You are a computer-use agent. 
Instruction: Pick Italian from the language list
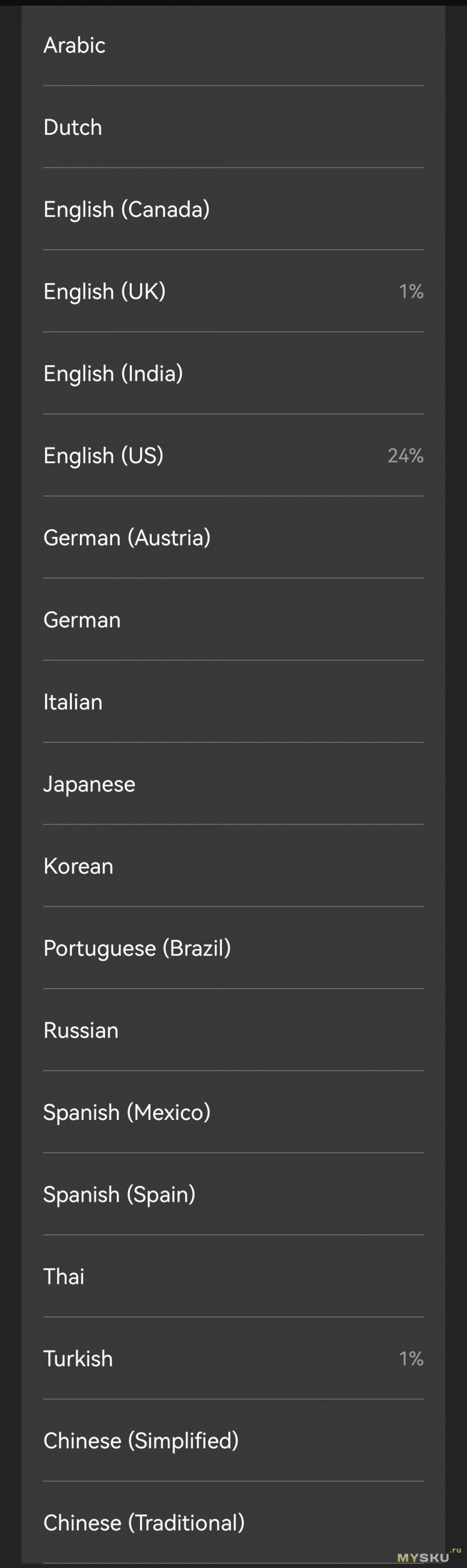233,702
